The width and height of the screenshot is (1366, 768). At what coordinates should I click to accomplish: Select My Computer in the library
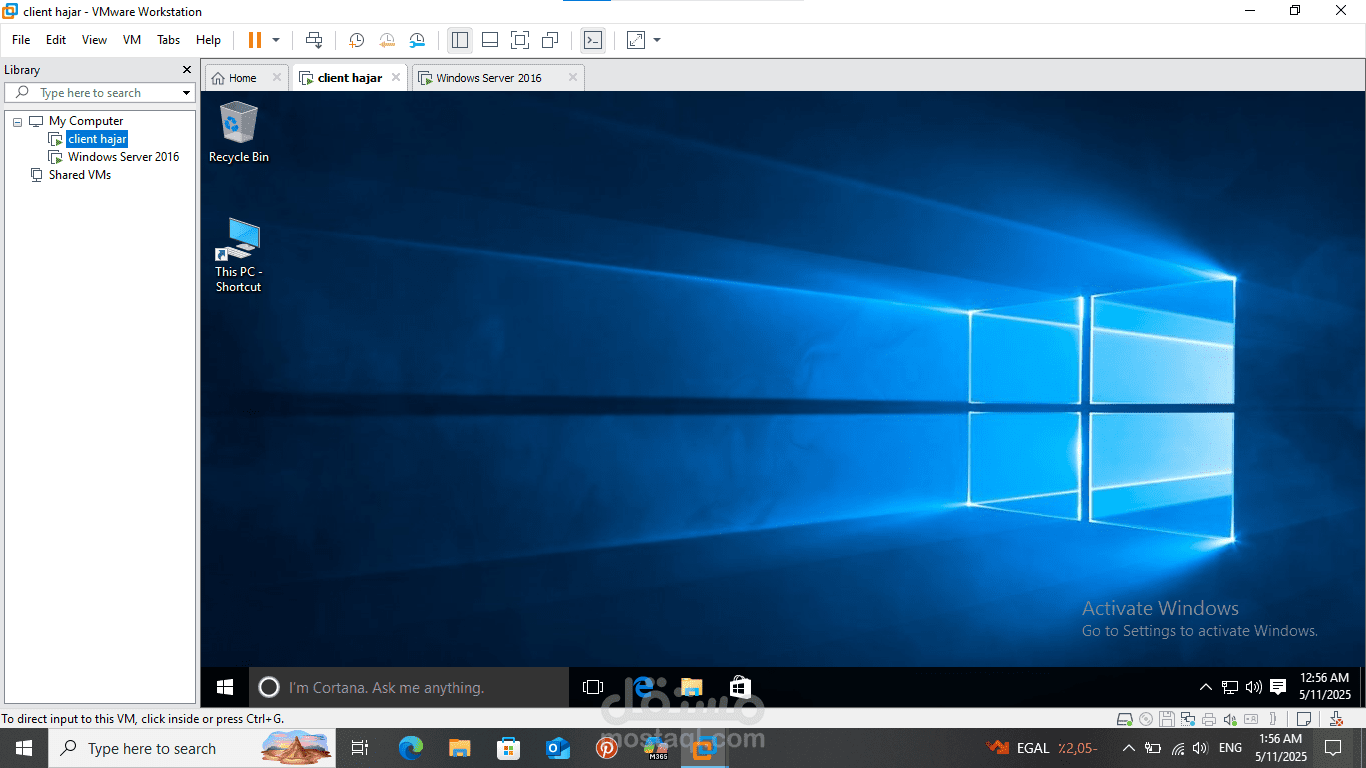tap(86, 121)
